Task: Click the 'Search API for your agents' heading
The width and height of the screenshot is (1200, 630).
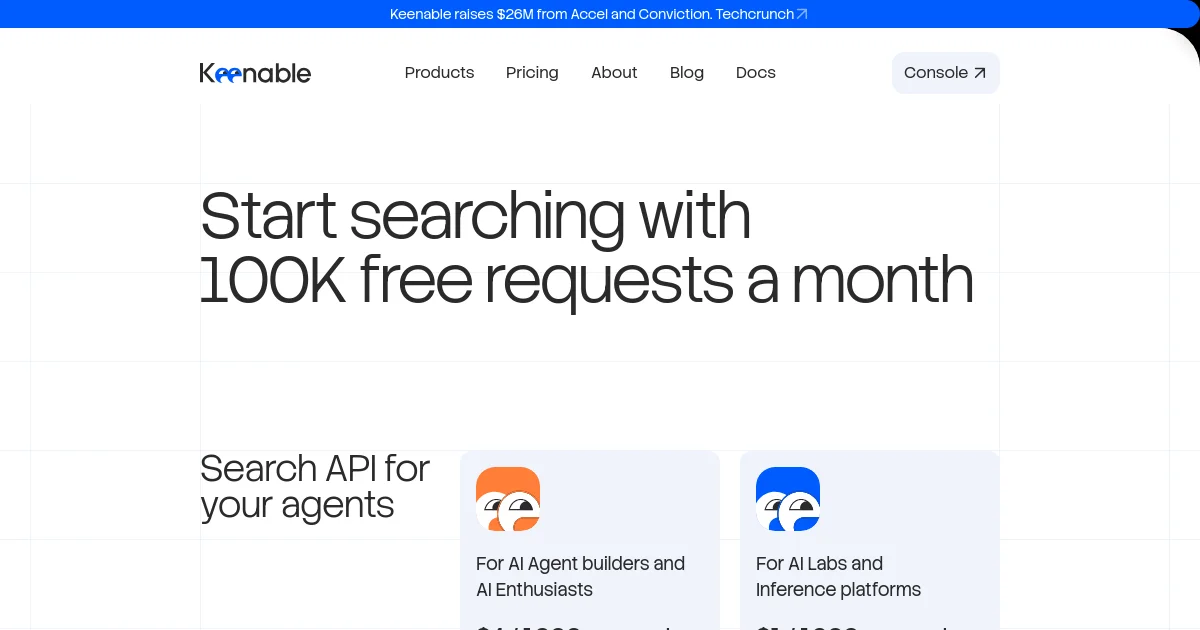Action: [315, 487]
